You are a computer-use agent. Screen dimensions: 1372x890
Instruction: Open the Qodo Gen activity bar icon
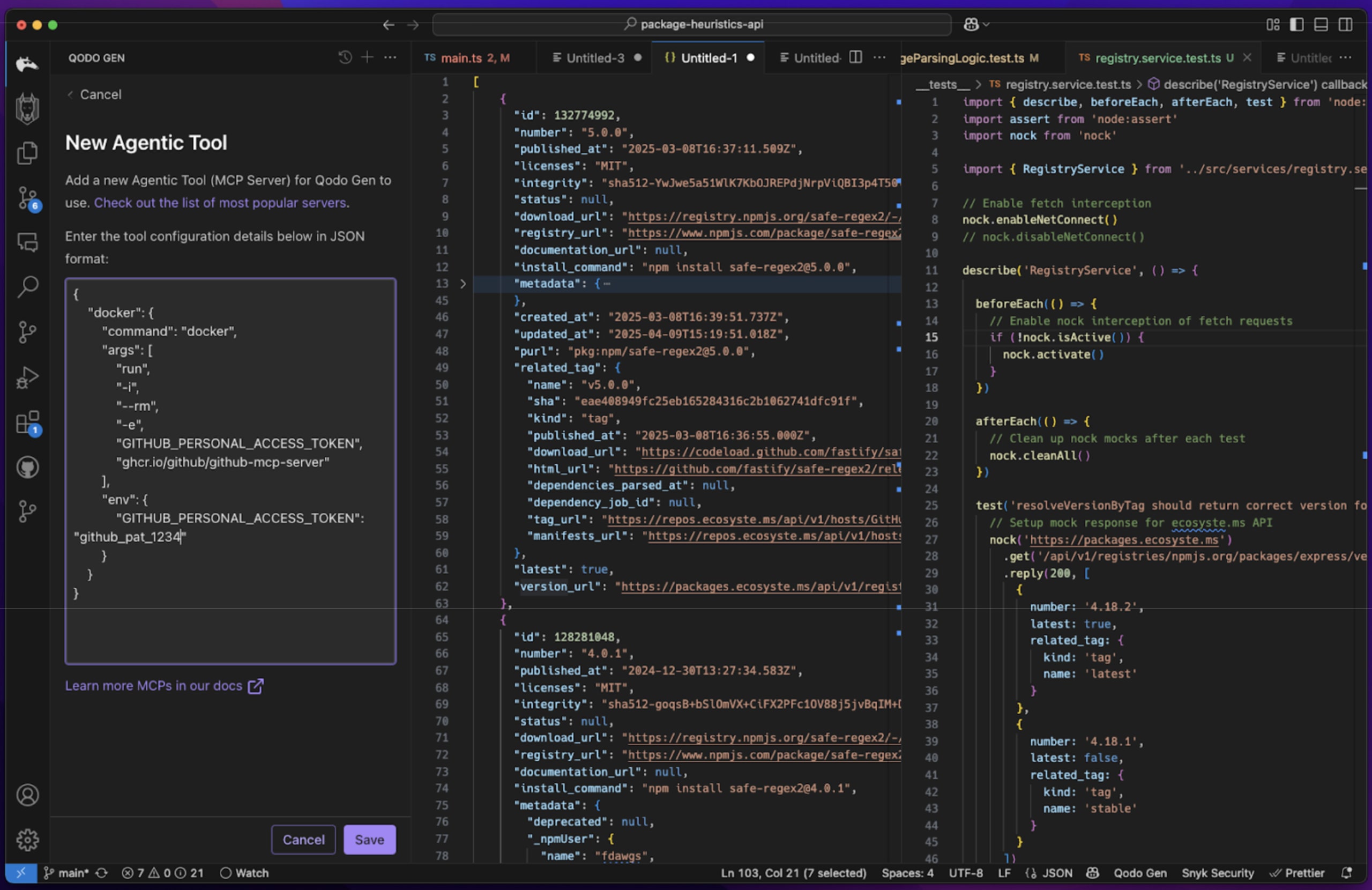click(x=27, y=63)
